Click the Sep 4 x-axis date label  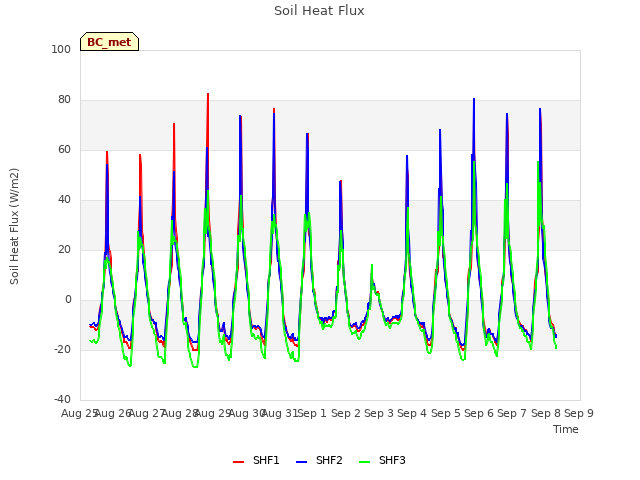pos(412,413)
